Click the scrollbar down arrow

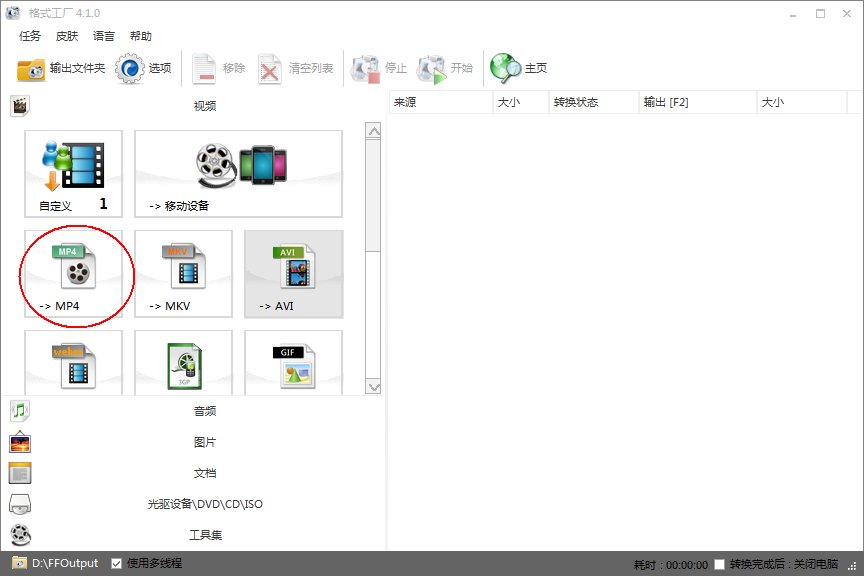375,388
